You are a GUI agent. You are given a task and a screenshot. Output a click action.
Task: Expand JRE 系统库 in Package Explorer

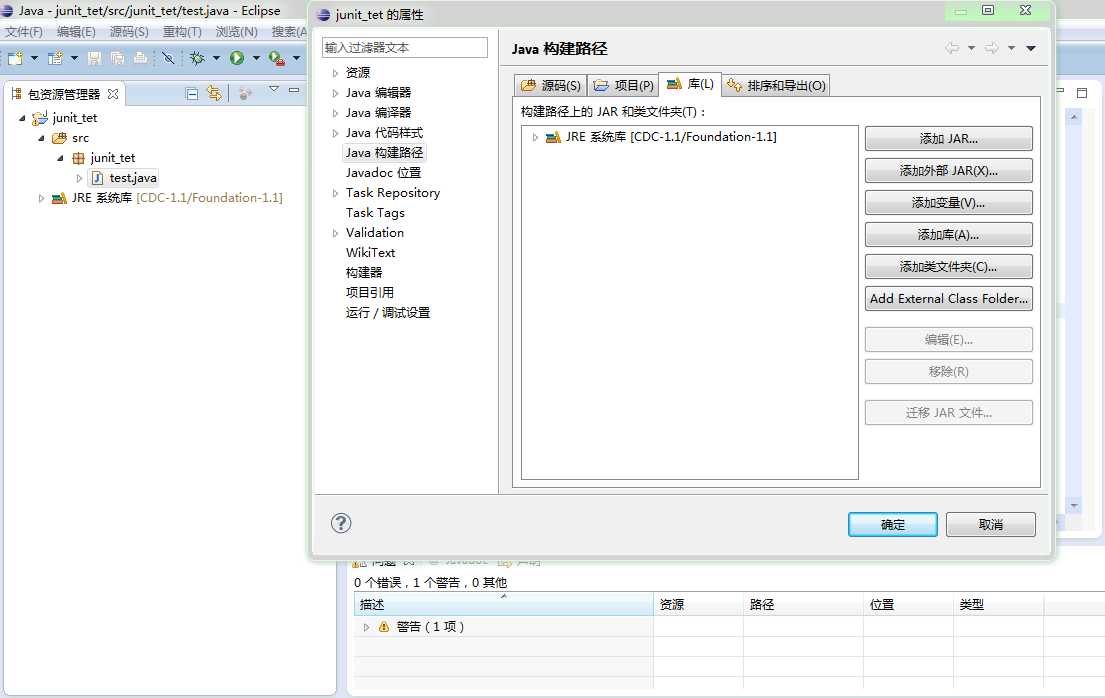(x=41, y=198)
